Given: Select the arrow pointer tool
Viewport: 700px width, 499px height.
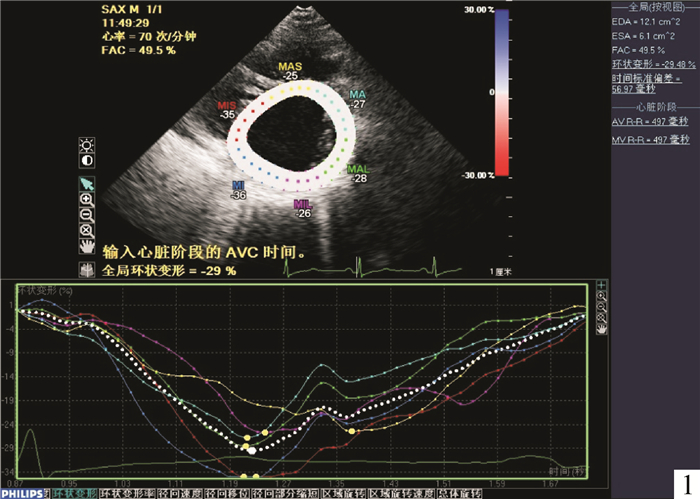Looking at the screenshot, I should coord(87,183).
